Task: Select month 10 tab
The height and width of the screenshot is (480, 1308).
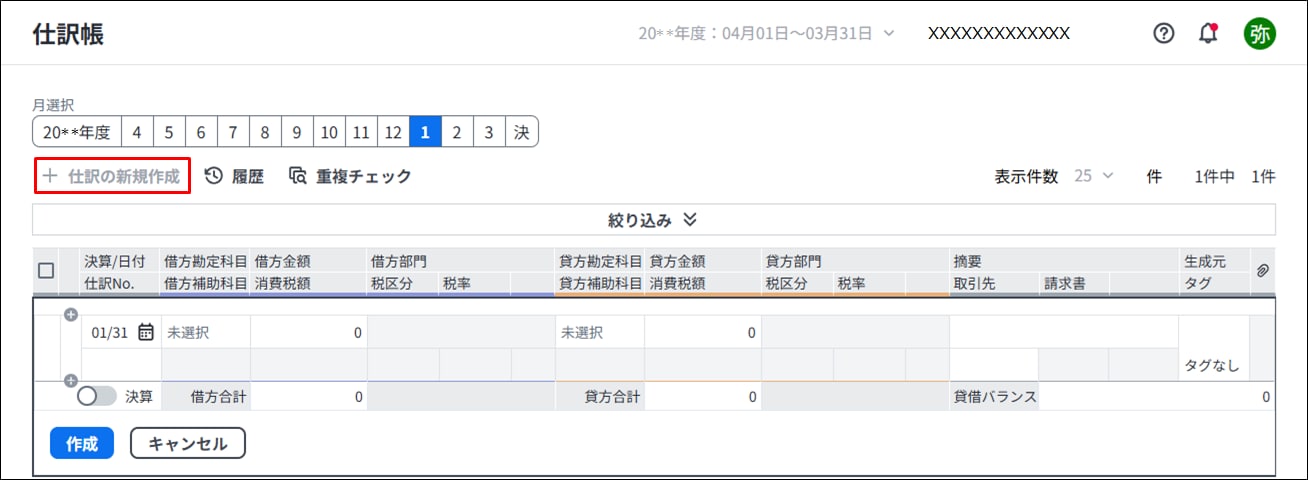Action: coord(329,132)
